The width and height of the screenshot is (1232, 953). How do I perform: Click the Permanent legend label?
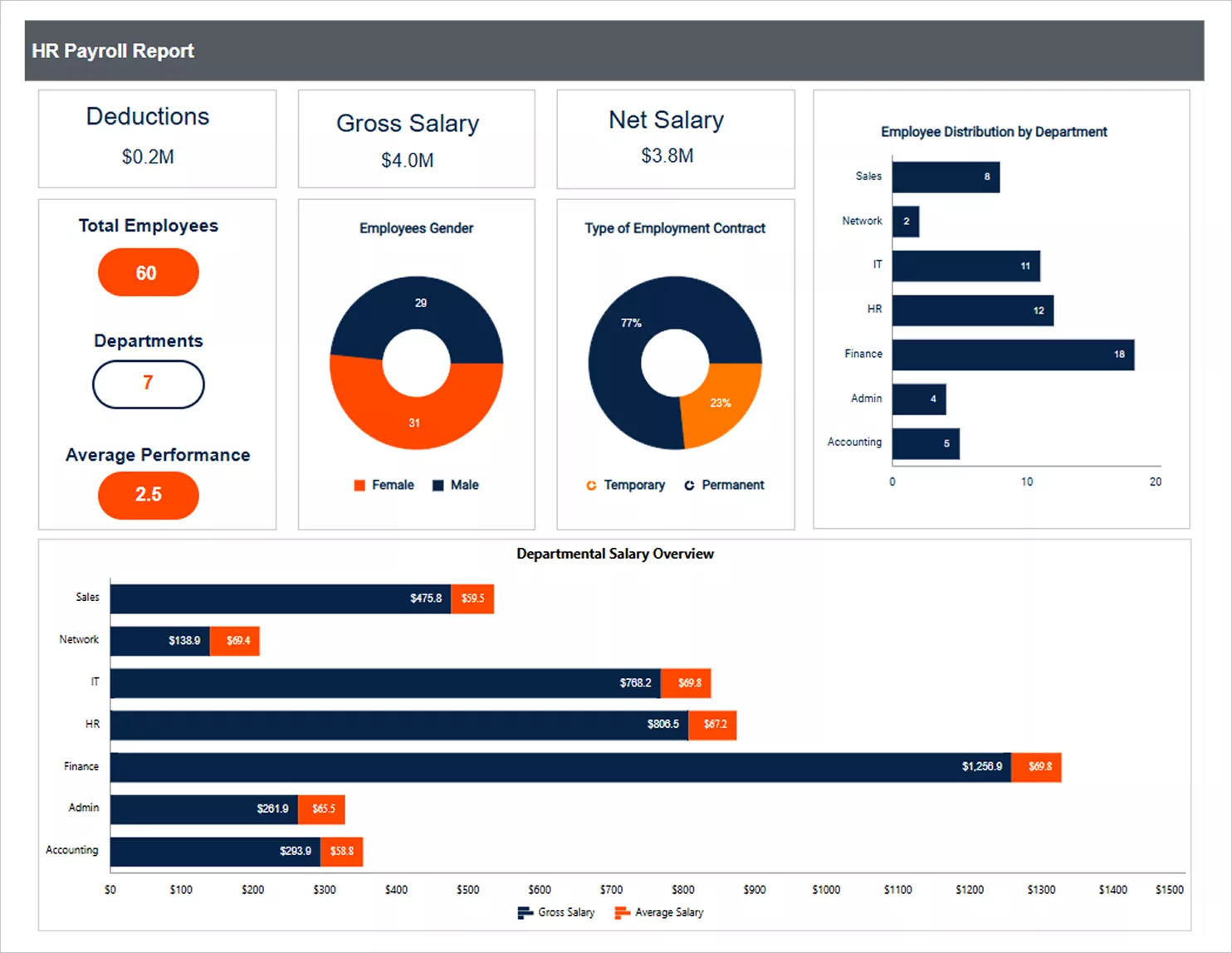tap(733, 486)
